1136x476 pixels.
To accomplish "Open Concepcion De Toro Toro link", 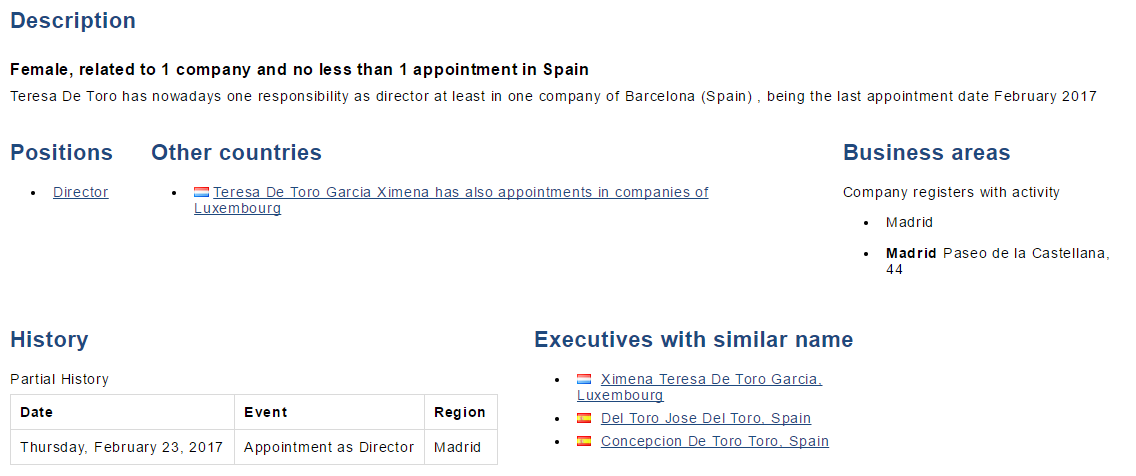I will [x=714, y=441].
